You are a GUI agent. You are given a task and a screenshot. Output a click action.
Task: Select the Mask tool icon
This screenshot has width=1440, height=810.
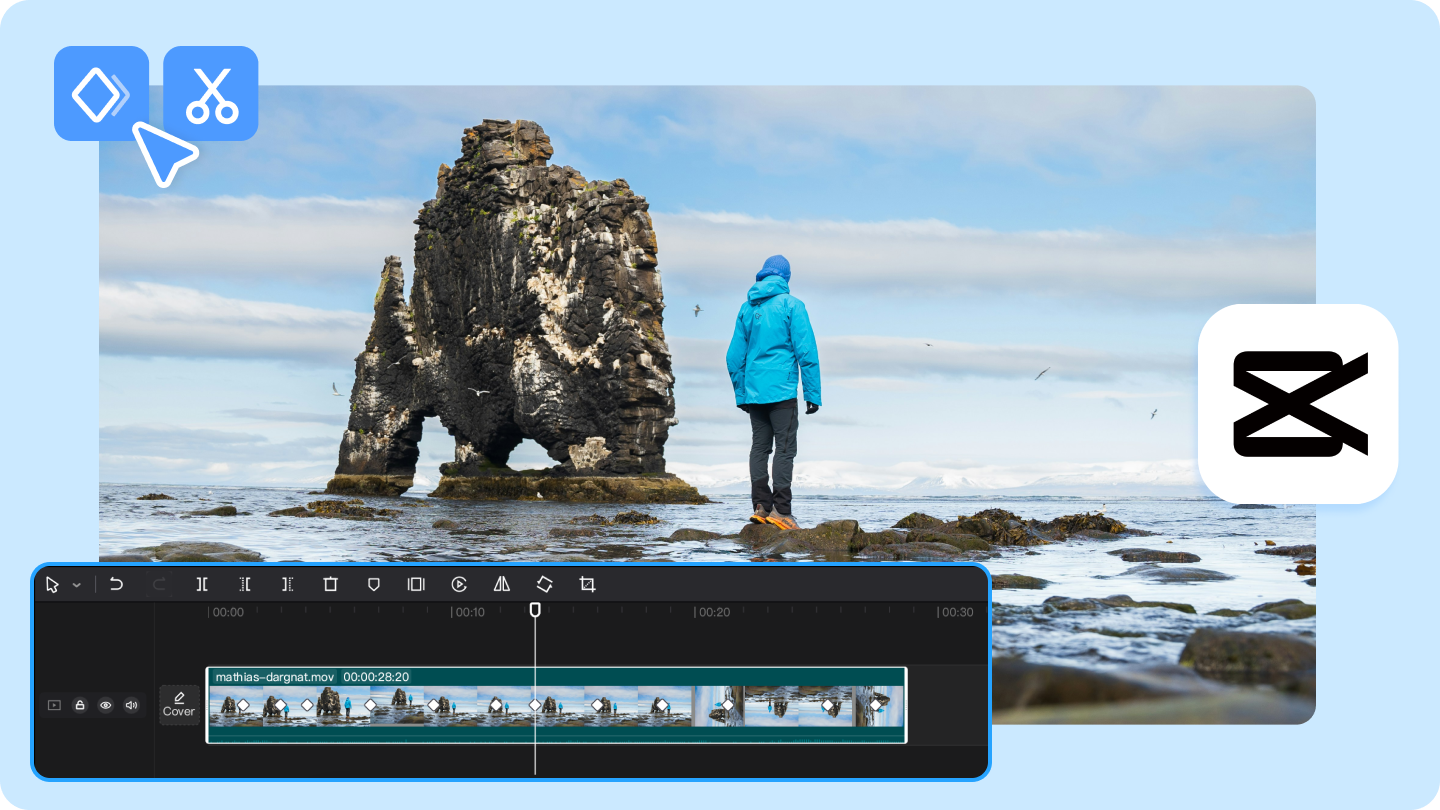(x=372, y=584)
